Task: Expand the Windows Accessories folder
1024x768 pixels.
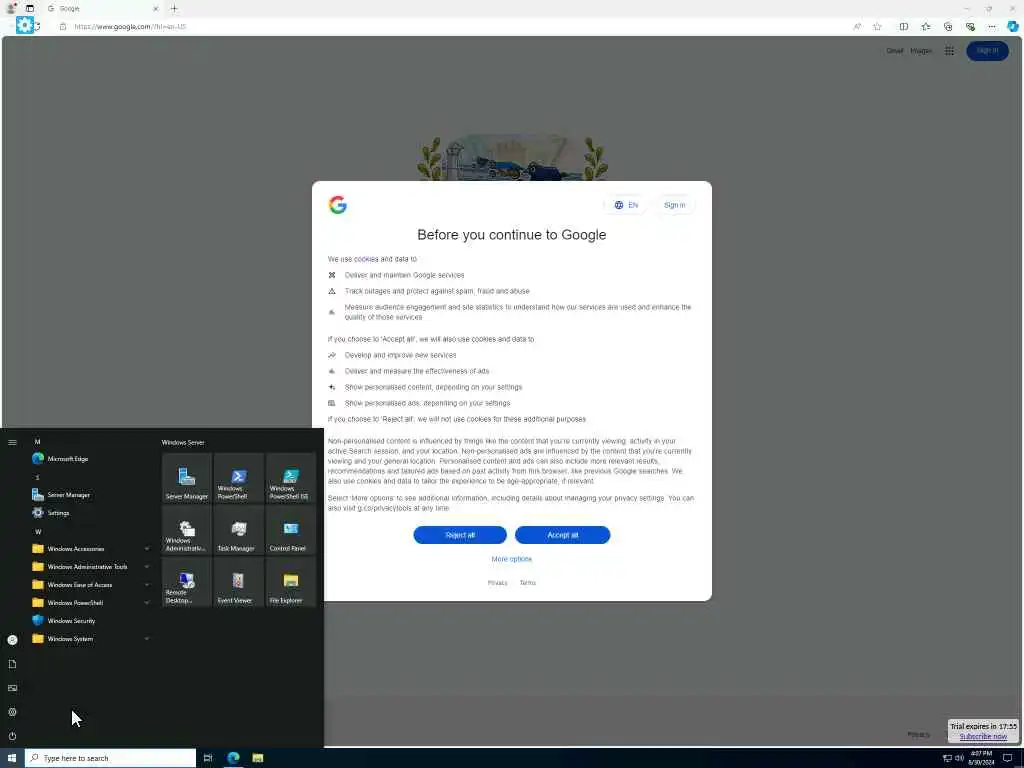Action: pyautogui.click(x=90, y=549)
